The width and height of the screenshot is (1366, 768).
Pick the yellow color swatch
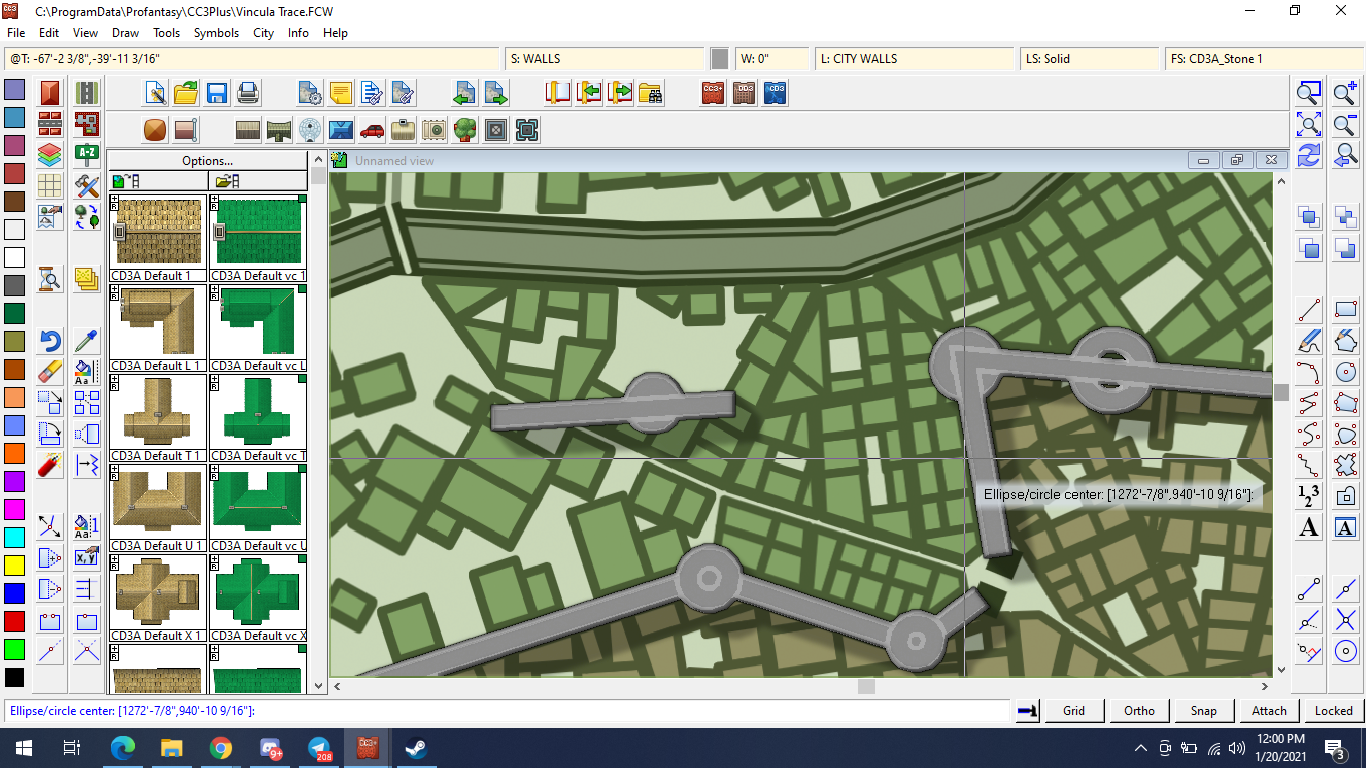pyautogui.click(x=14, y=565)
